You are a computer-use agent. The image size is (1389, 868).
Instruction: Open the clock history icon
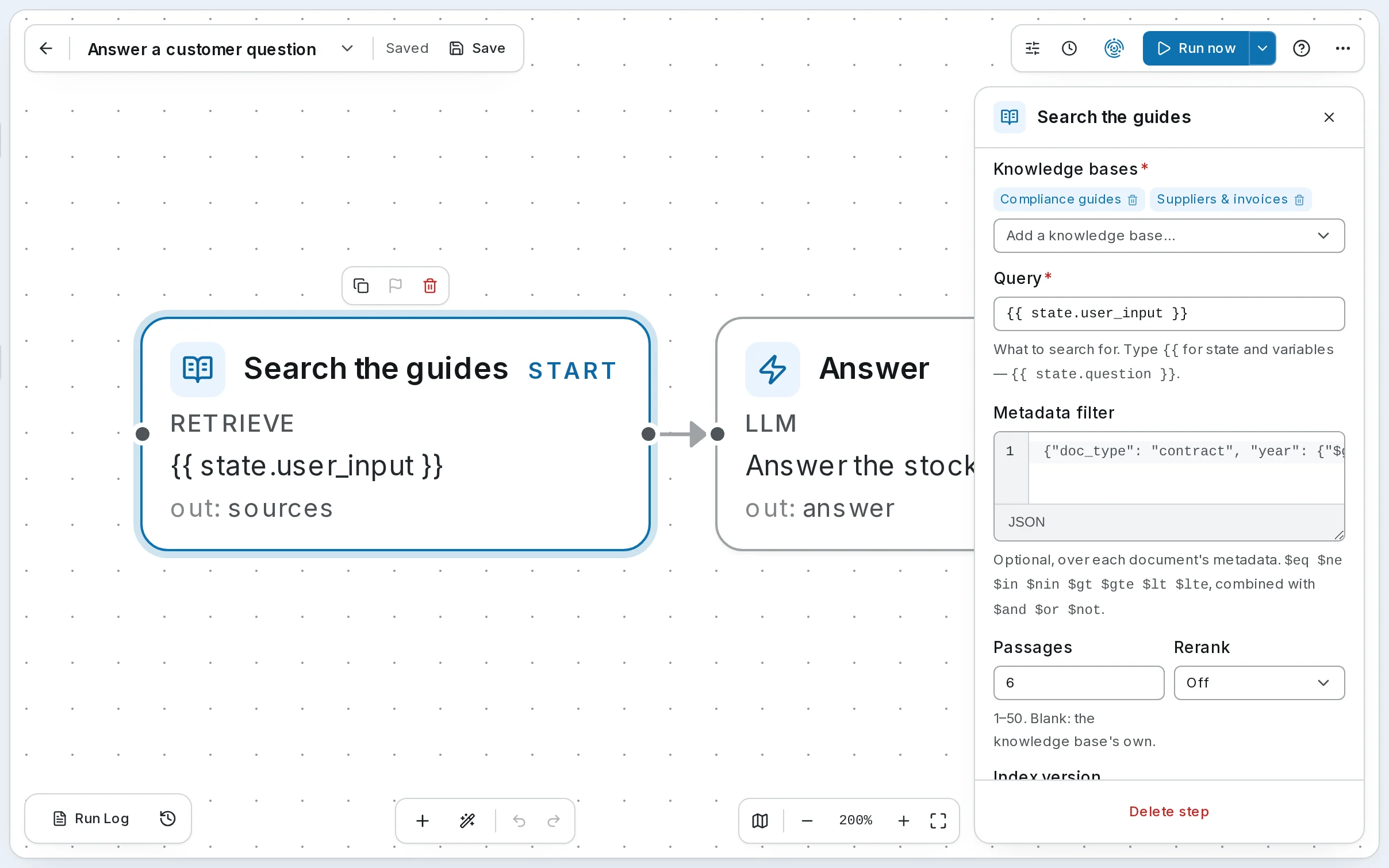point(1069,48)
